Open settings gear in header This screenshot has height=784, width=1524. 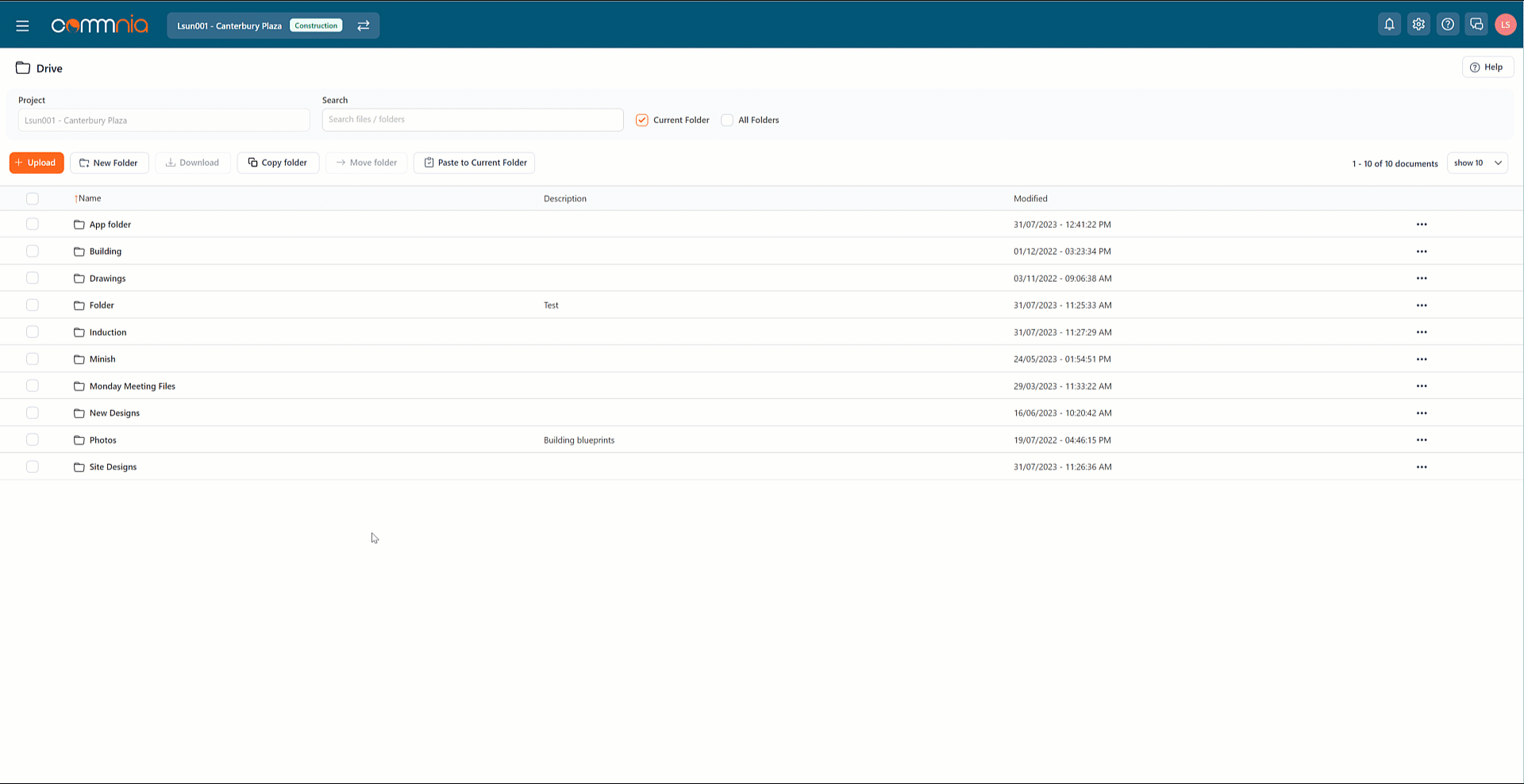coord(1418,25)
